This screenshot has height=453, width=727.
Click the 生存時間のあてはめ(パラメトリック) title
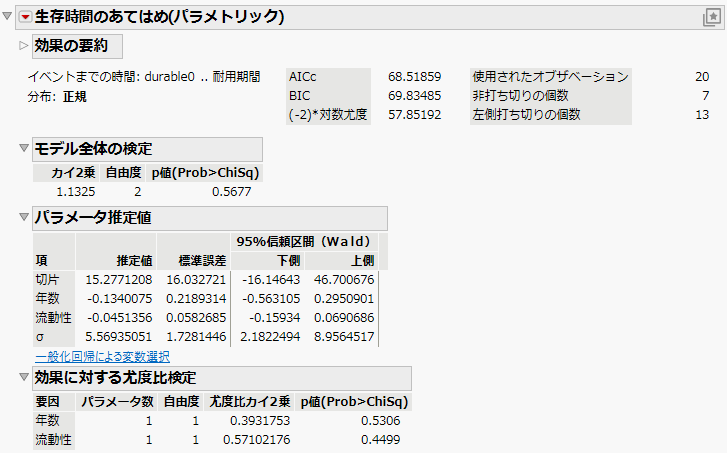tap(159, 17)
